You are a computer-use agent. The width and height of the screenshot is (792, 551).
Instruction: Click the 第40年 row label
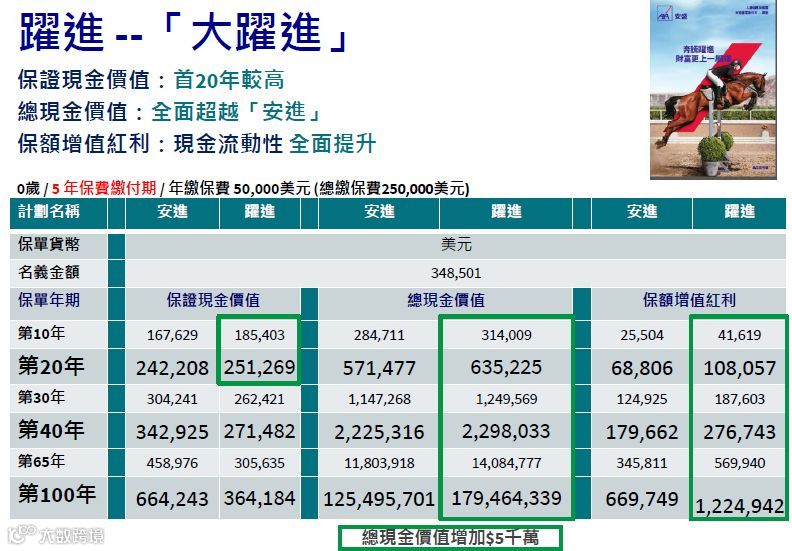point(51,430)
